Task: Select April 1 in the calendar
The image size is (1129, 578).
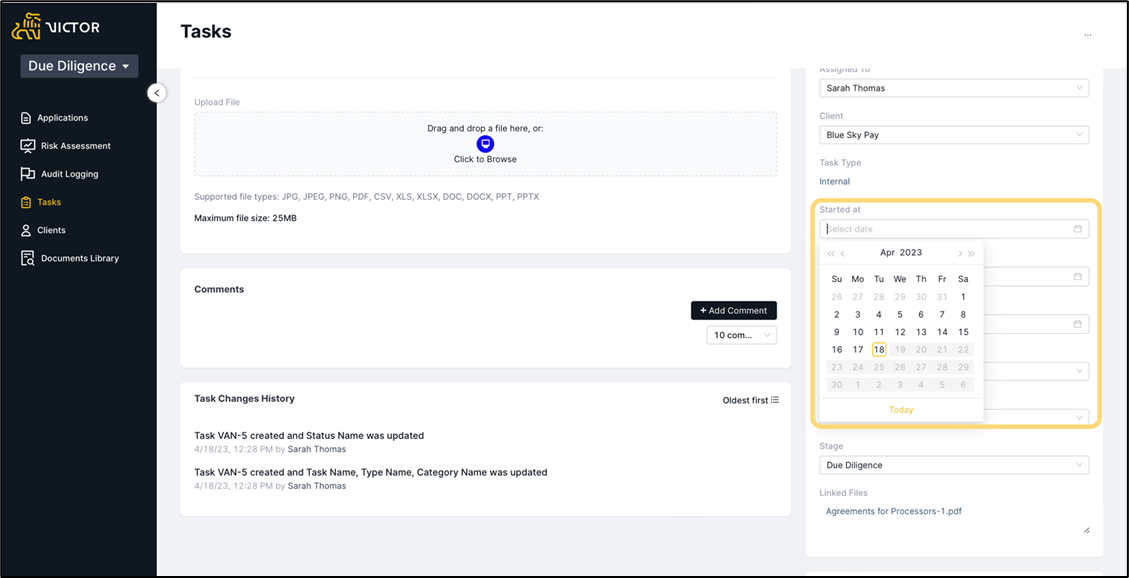Action: click(x=963, y=297)
